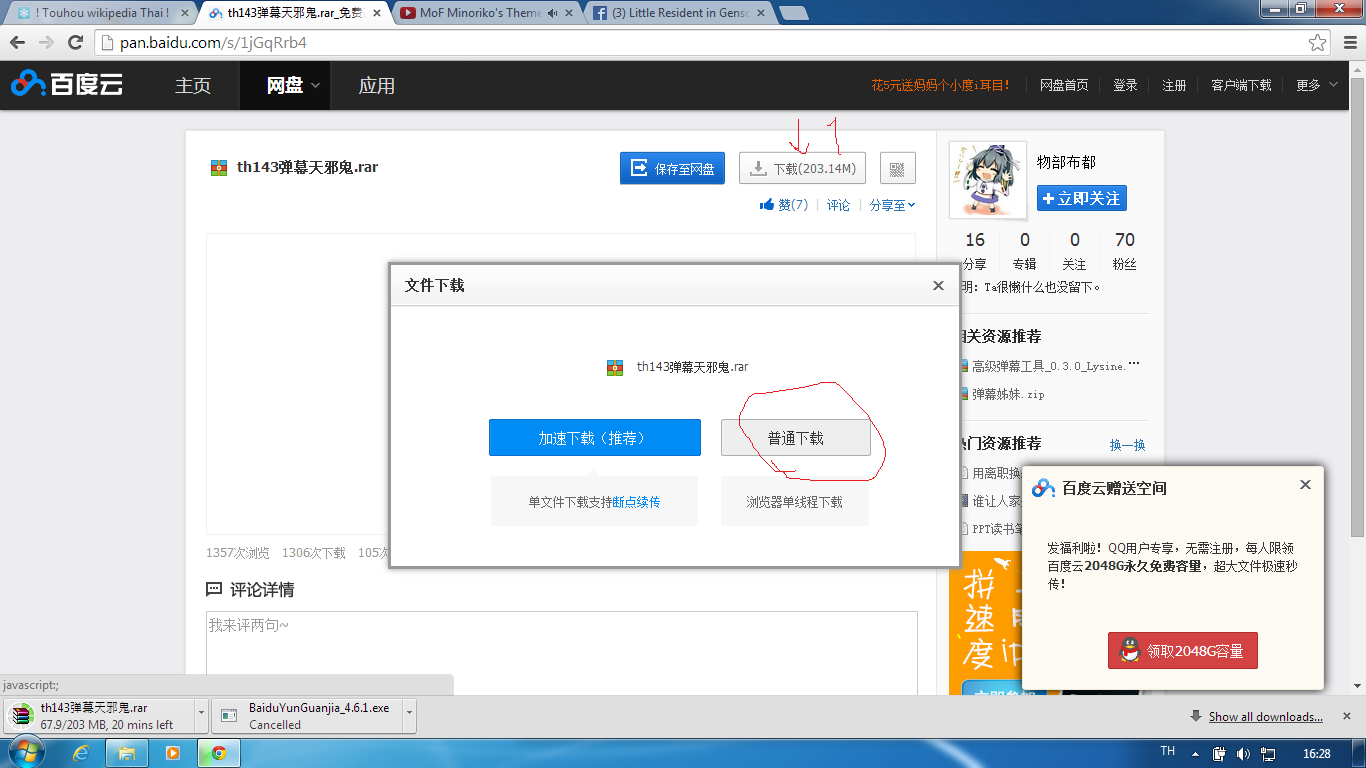Close the Little Resident in Gensokyo tab

click(x=760, y=13)
